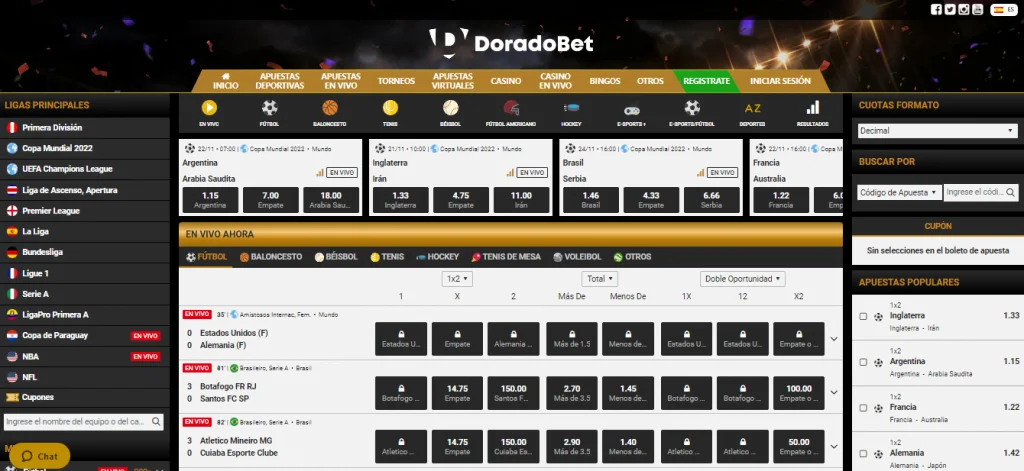Open the Torneos menu item
Viewport: 1024px width, 471px height.
tap(396, 81)
